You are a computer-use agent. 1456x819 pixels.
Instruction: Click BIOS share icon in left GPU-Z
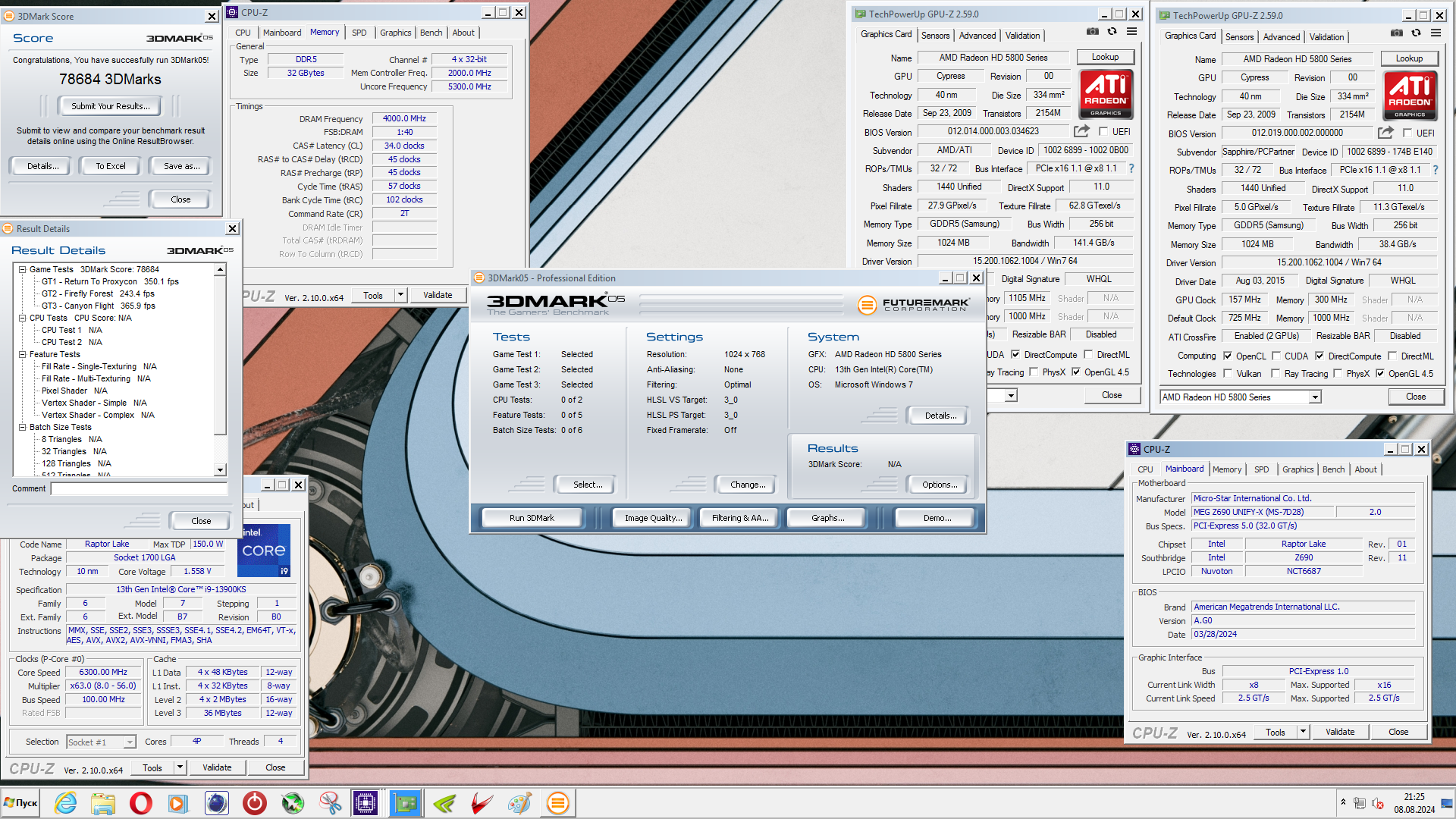(x=1081, y=131)
